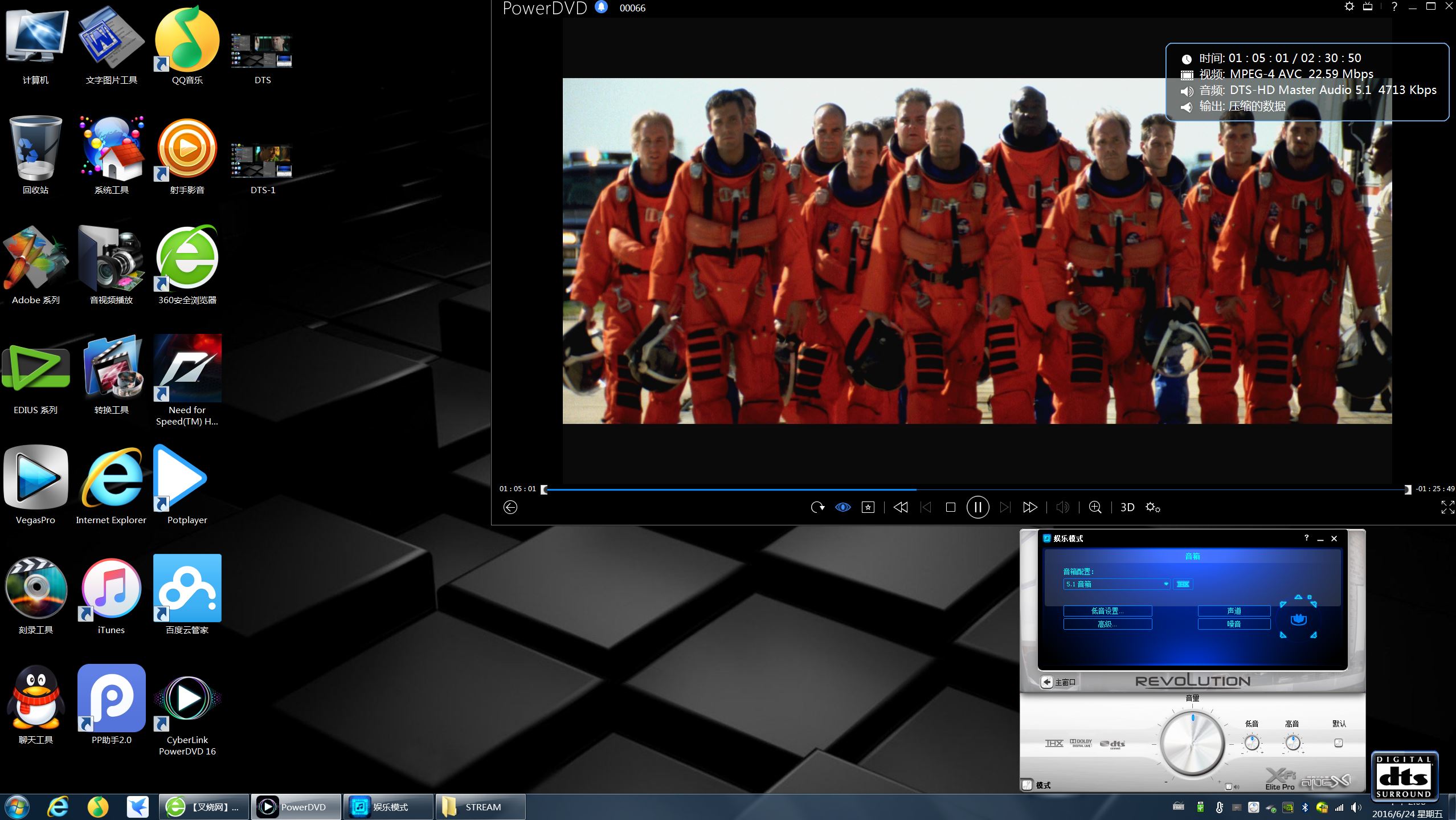Open 百度云管家 desktop shortcut
This screenshot has width=1456, height=820.
click(x=187, y=595)
